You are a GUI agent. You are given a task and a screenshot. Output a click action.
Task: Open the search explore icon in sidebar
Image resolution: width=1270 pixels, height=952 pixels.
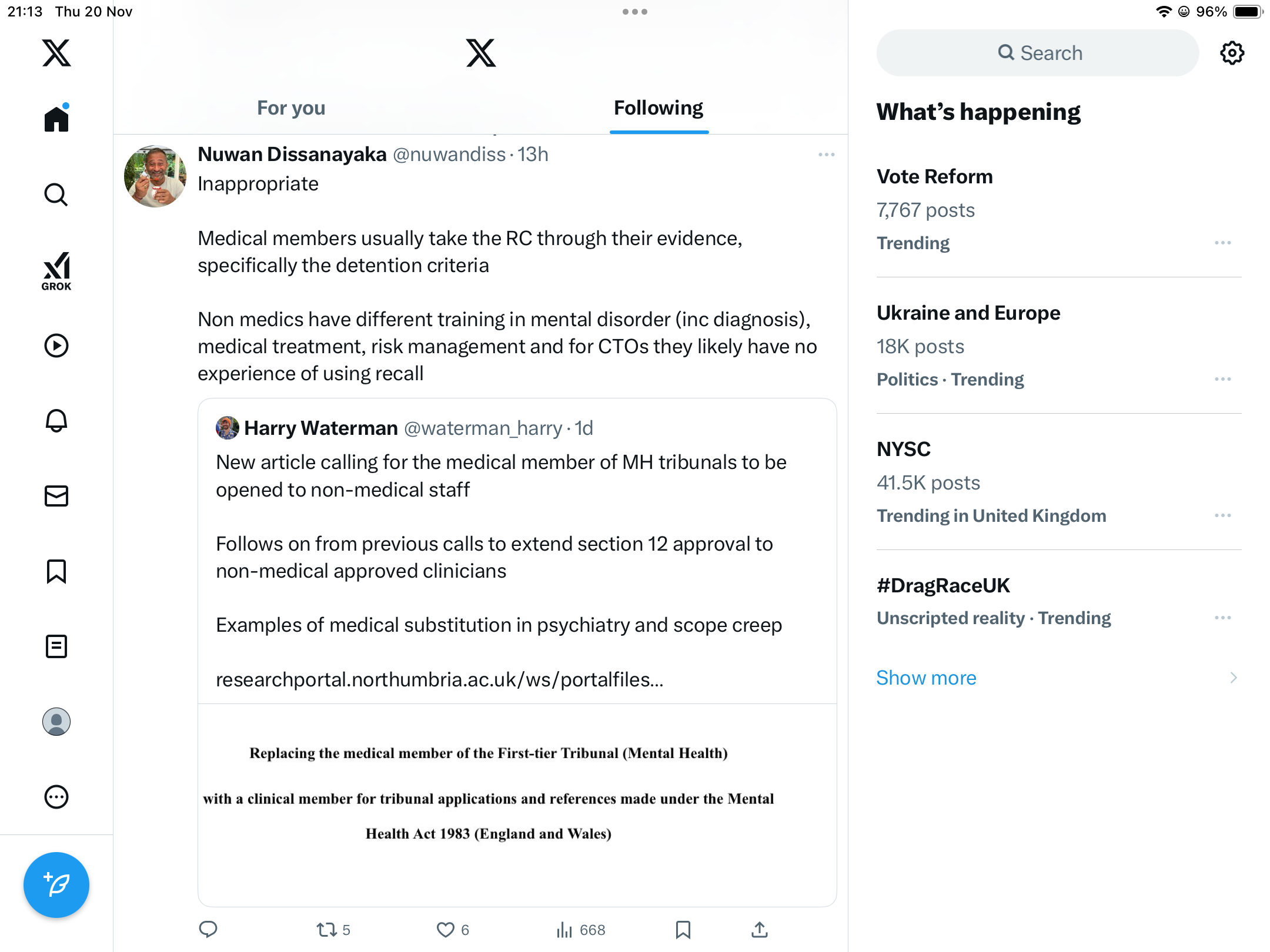click(x=56, y=195)
